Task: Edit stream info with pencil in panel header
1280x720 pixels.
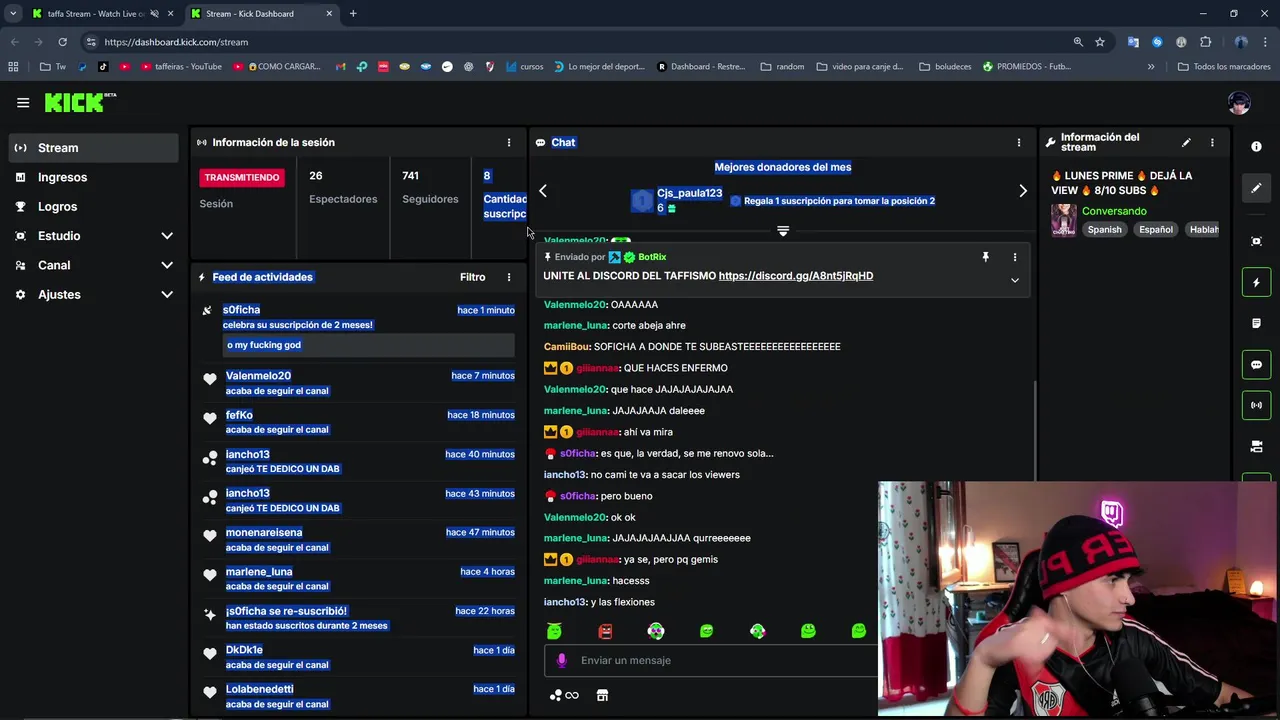Action: [1186, 143]
